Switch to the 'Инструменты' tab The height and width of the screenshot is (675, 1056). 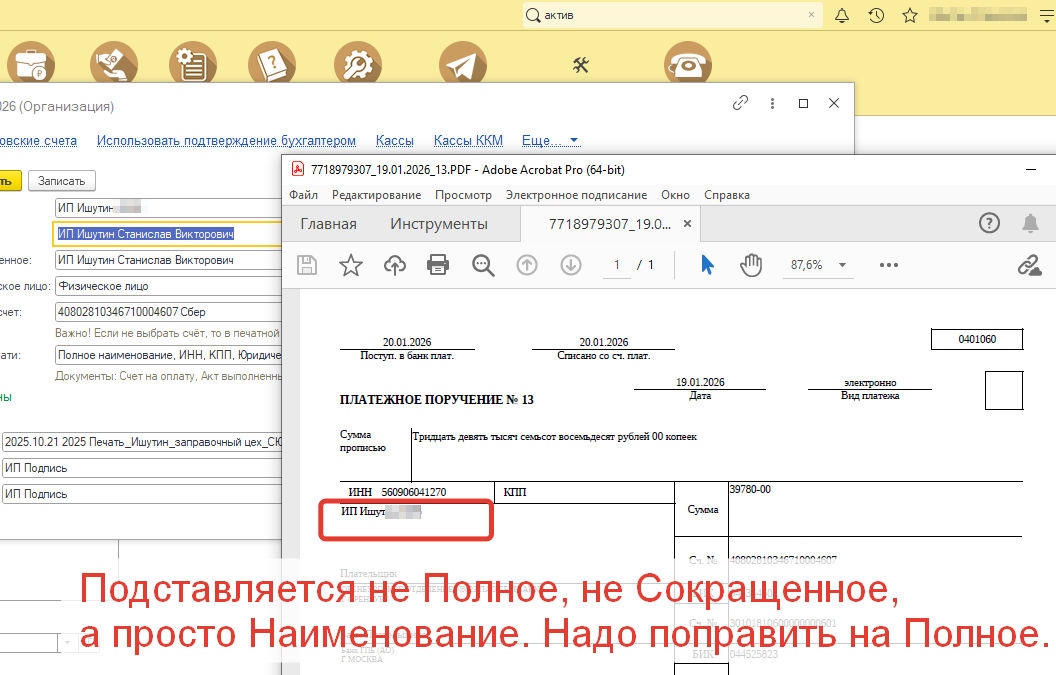point(438,224)
